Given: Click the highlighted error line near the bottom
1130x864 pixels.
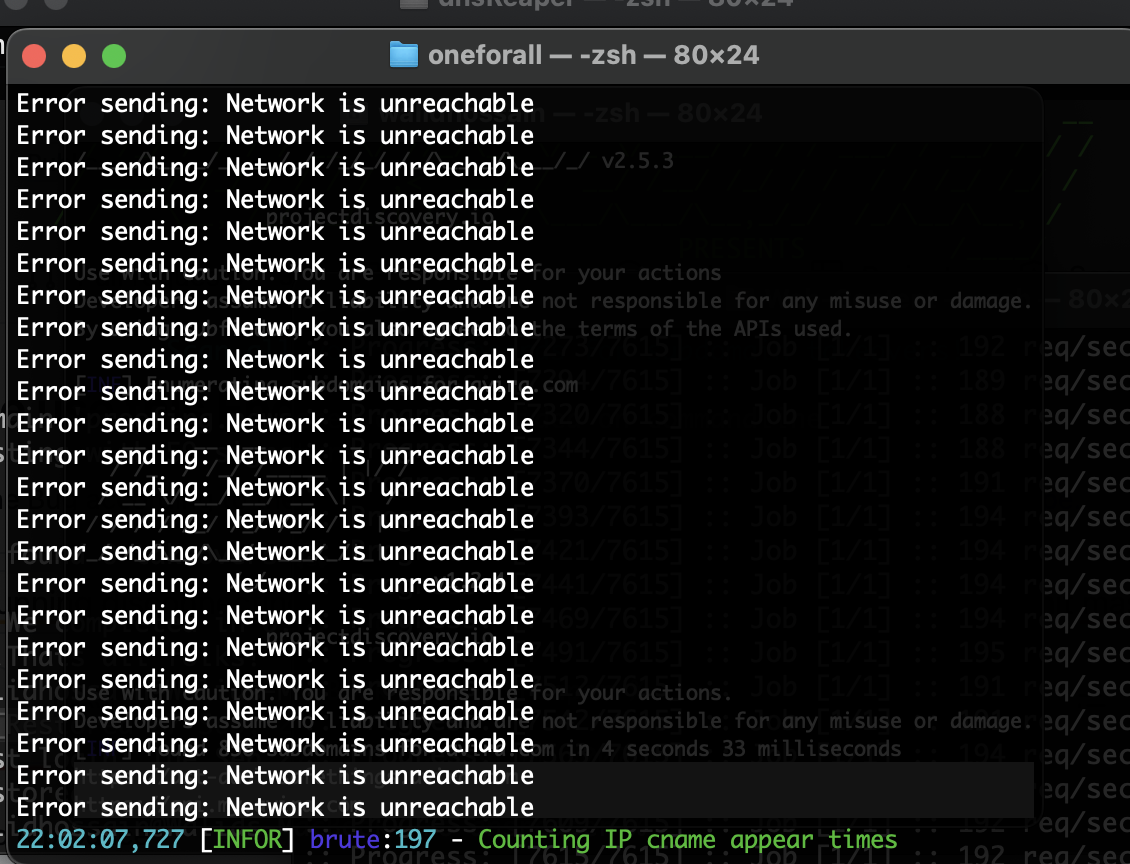Looking at the screenshot, I should click(273, 775).
